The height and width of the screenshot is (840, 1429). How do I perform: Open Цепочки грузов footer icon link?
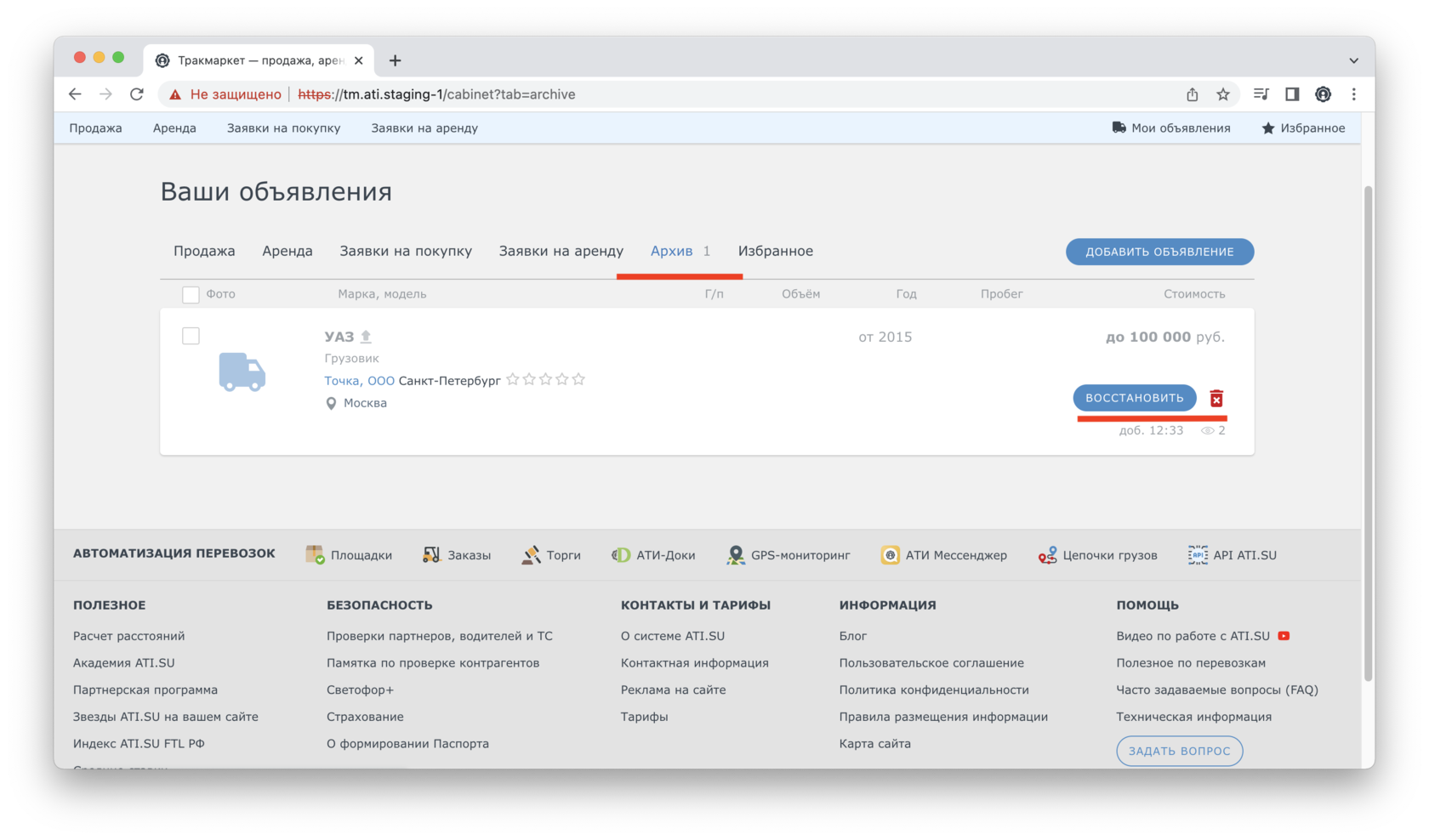[x=1097, y=555]
